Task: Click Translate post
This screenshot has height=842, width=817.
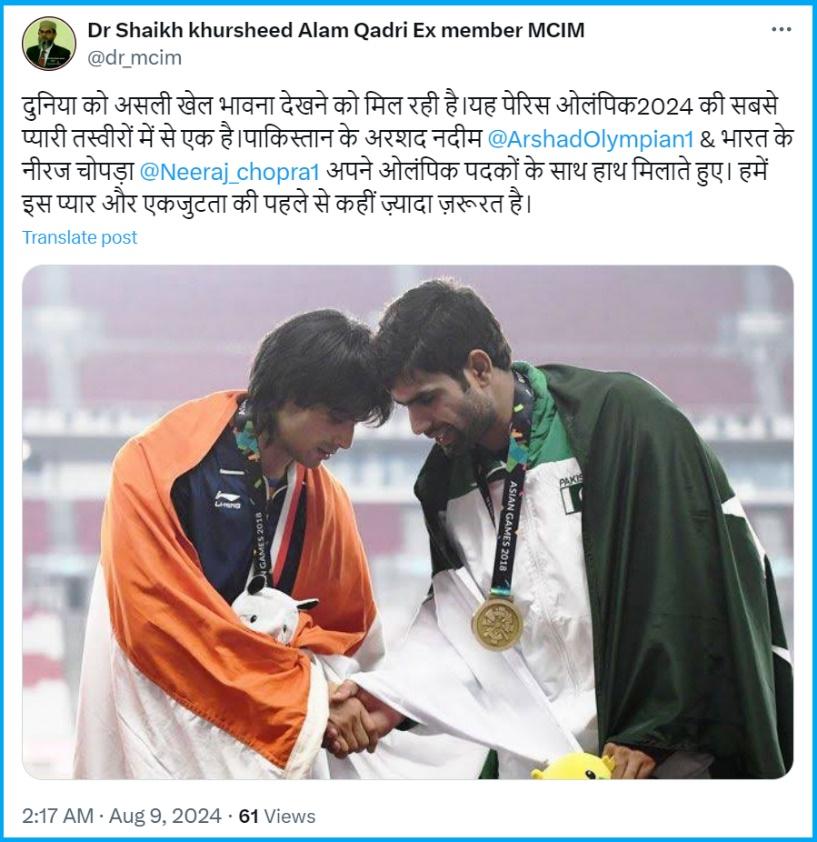Action: pyautogui.click(x=79, y=237)
